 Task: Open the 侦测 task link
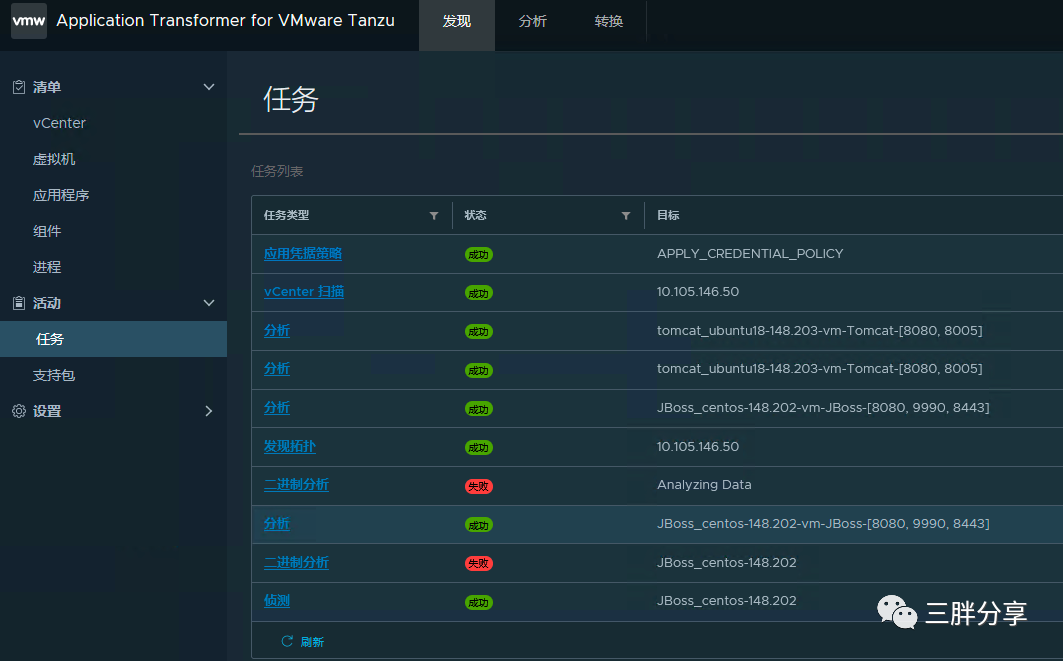point(277,601)
